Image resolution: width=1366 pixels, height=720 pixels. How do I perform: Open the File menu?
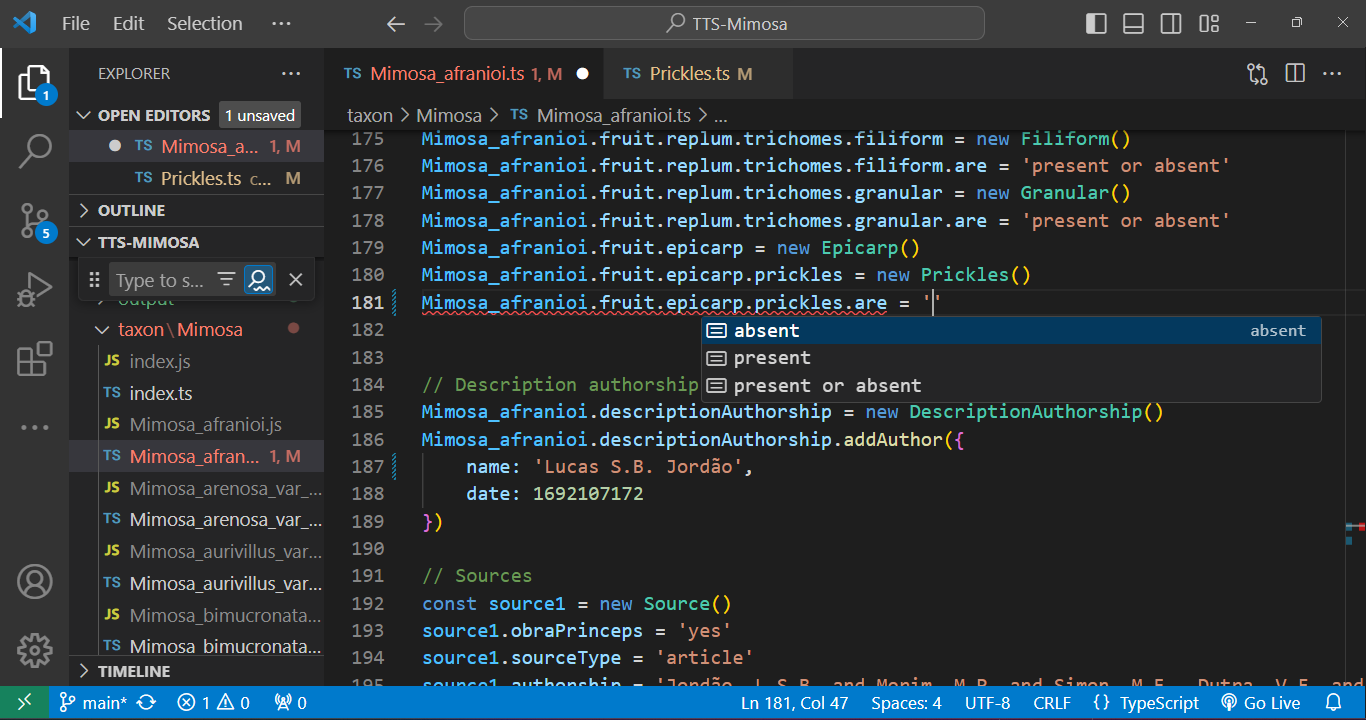(75, 24)
